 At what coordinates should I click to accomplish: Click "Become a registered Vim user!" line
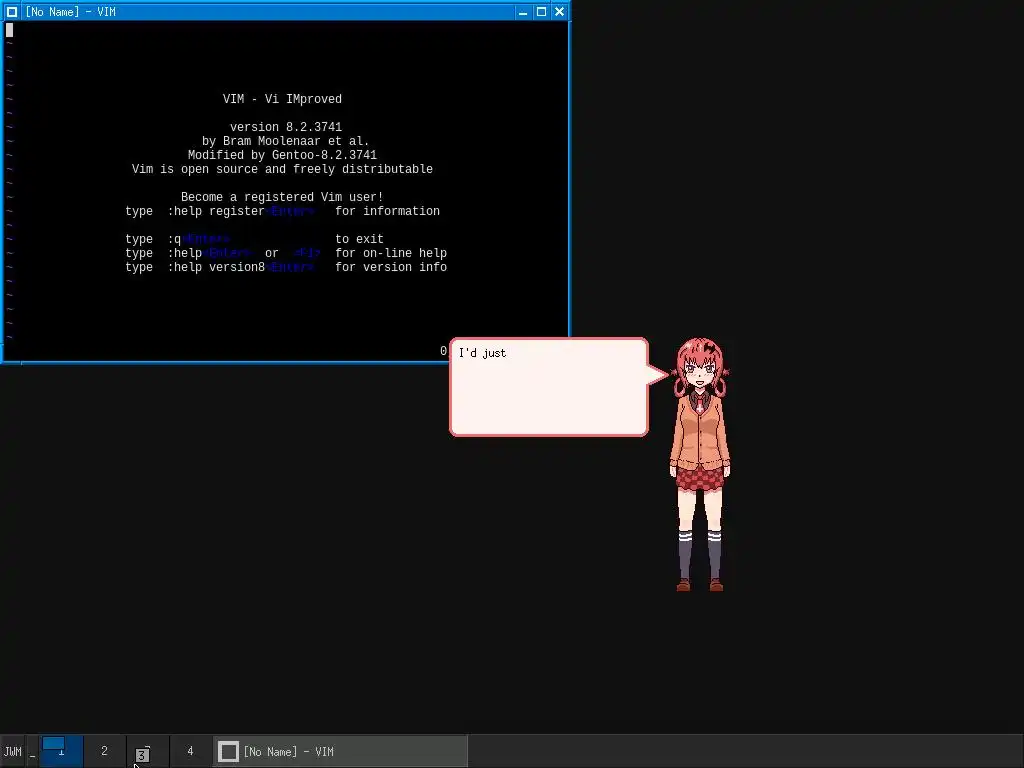[282, 197]
